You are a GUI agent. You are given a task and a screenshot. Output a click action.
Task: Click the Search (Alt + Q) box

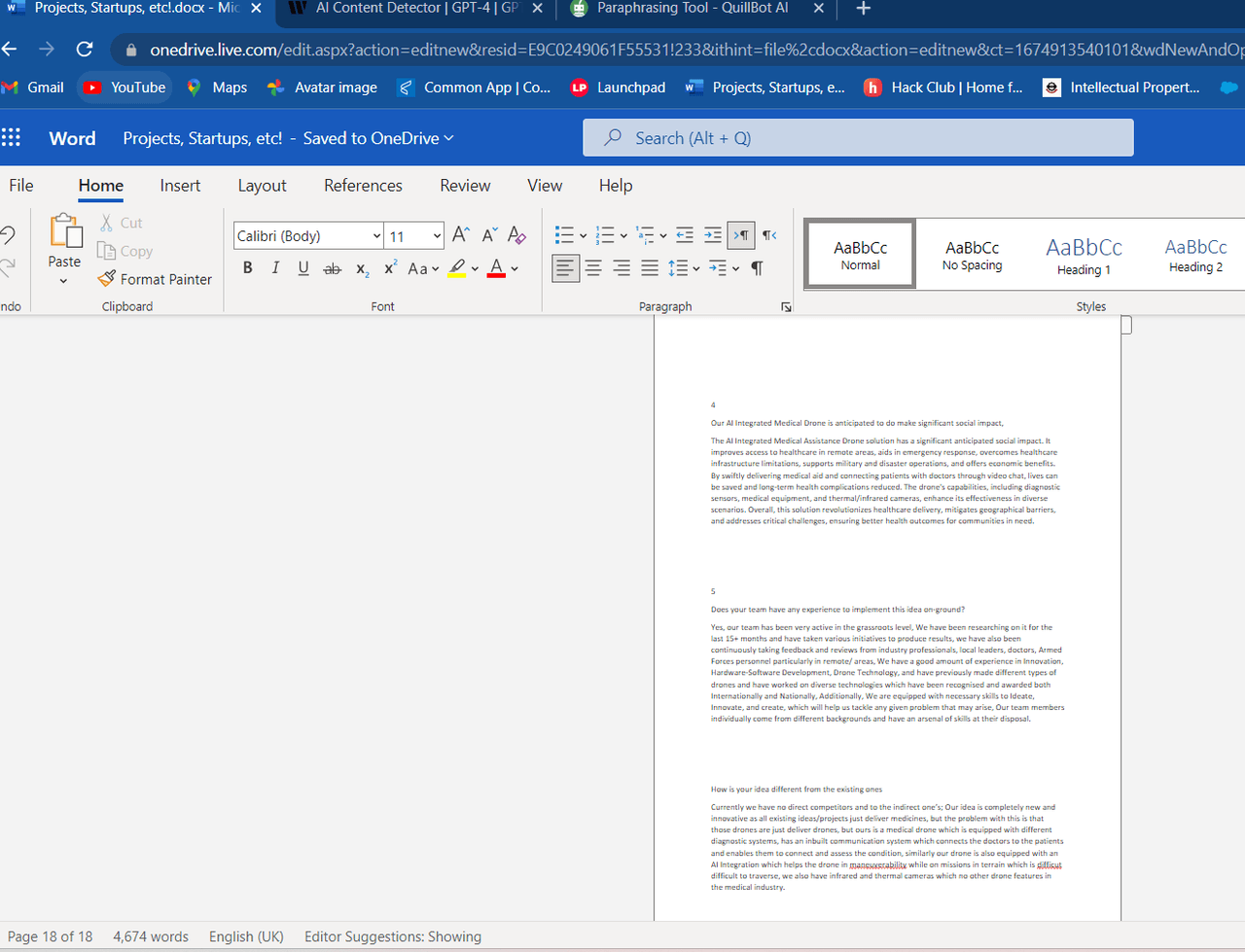click(858, 138)
